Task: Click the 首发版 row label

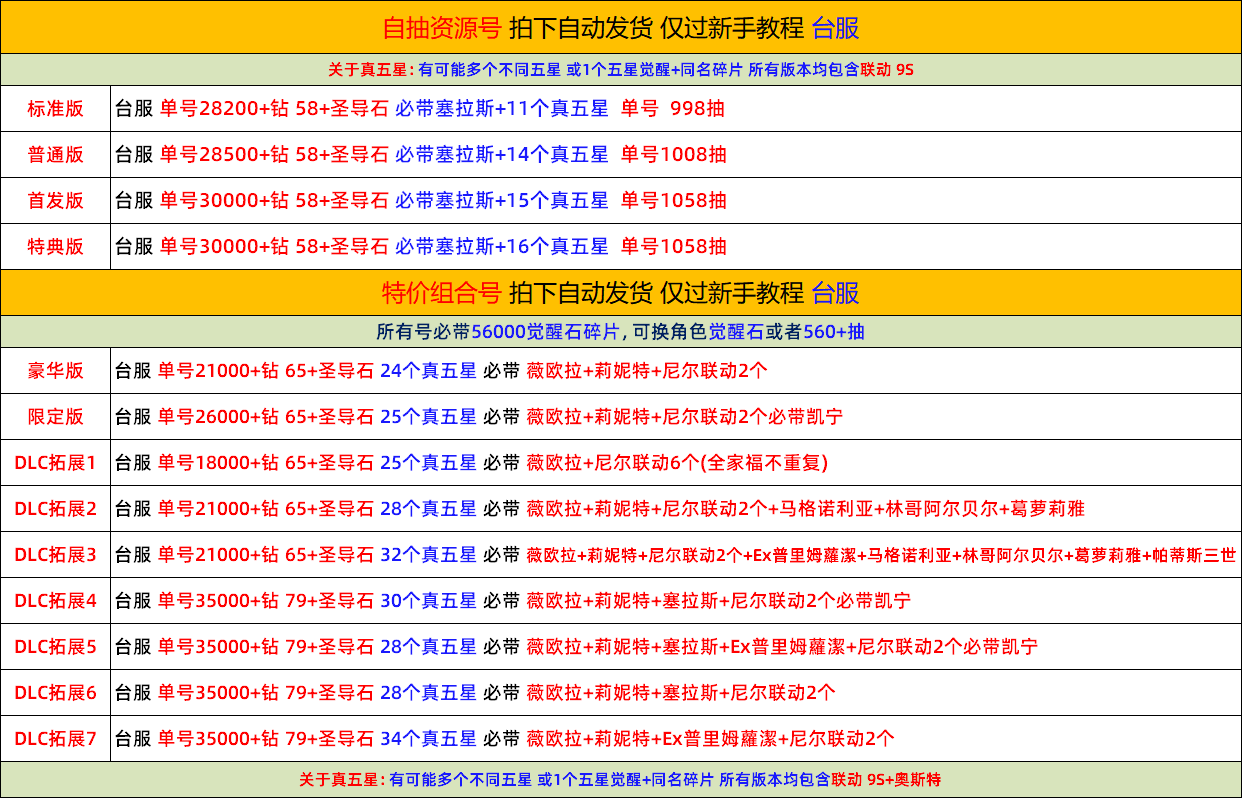Action: click(x=55, y=201)
